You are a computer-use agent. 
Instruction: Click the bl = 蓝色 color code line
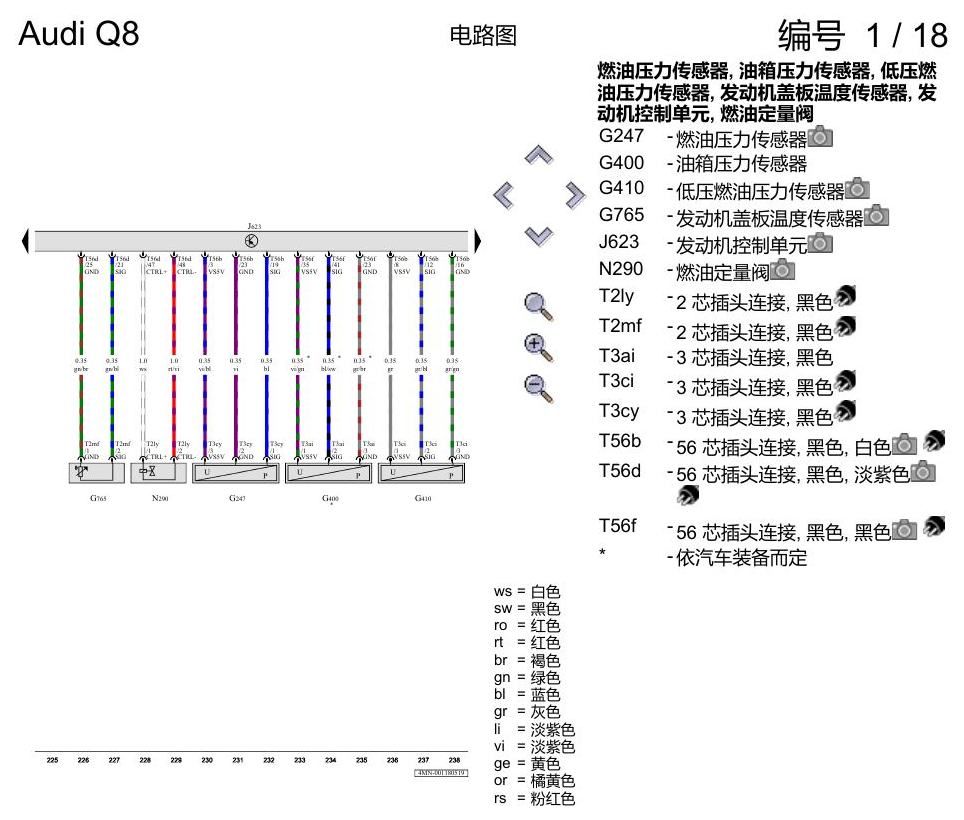[527, 695]
